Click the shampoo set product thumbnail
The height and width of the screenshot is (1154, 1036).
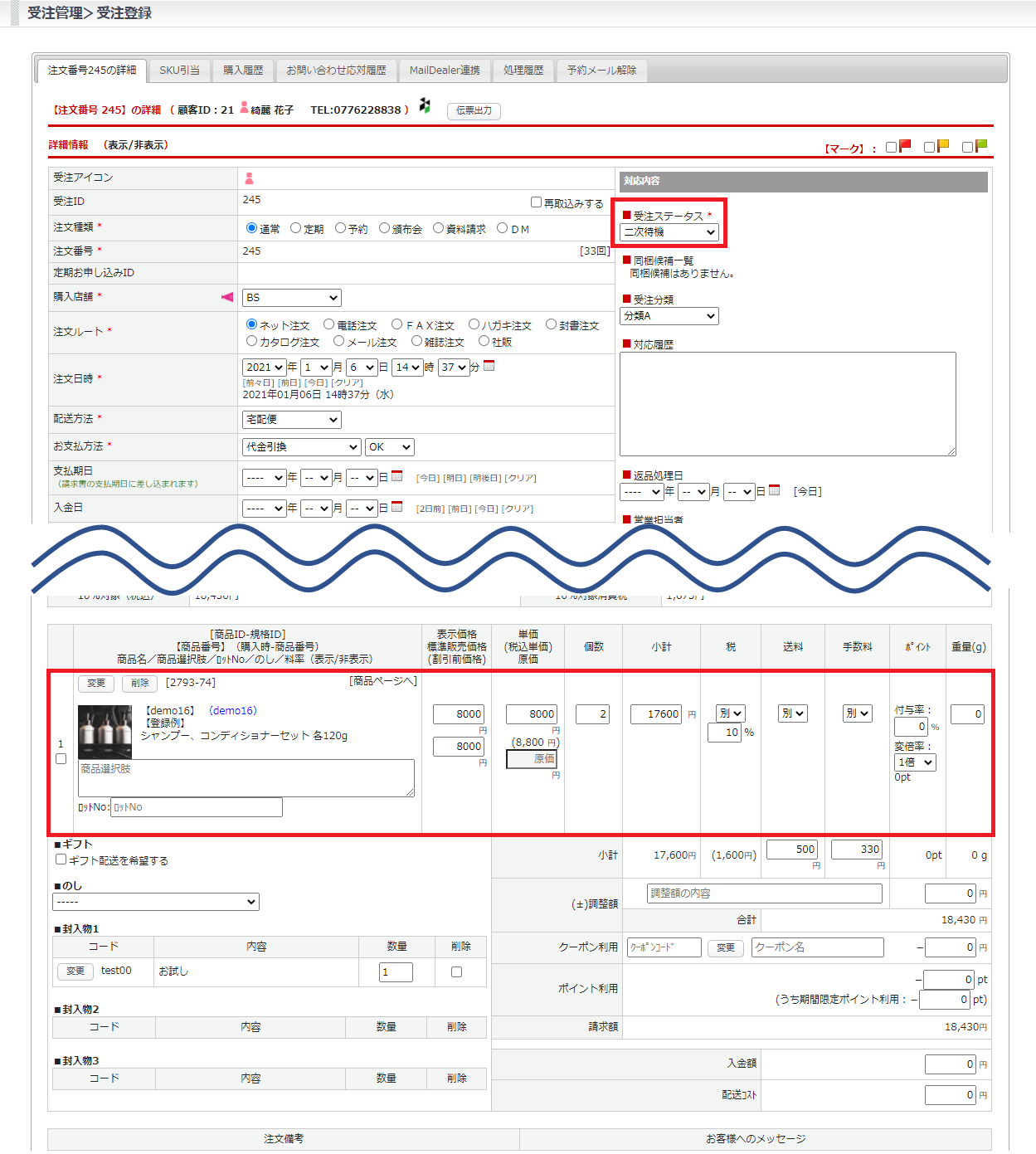pos(105,732)
